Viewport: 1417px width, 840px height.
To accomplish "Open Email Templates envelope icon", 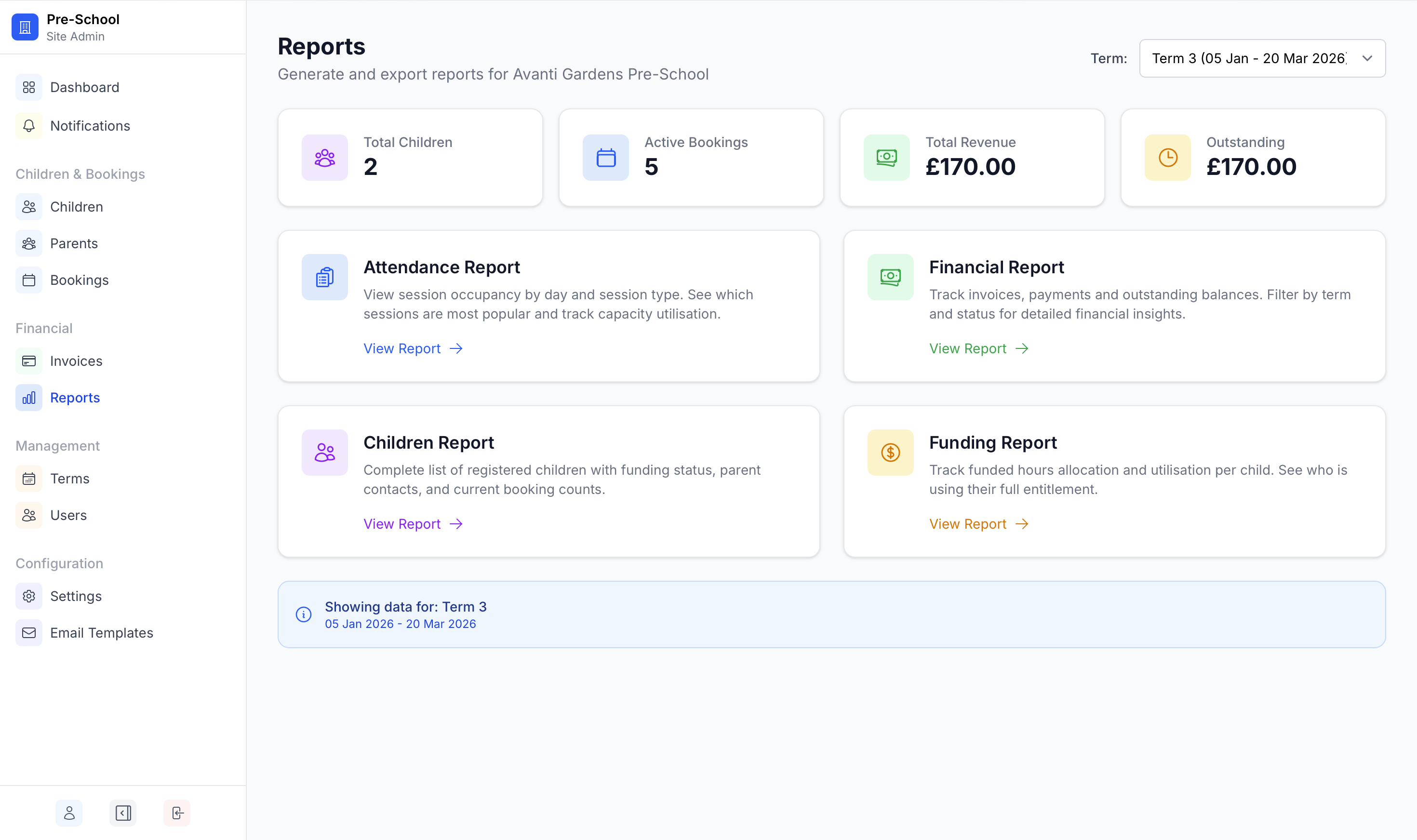I will coord(29,633).
